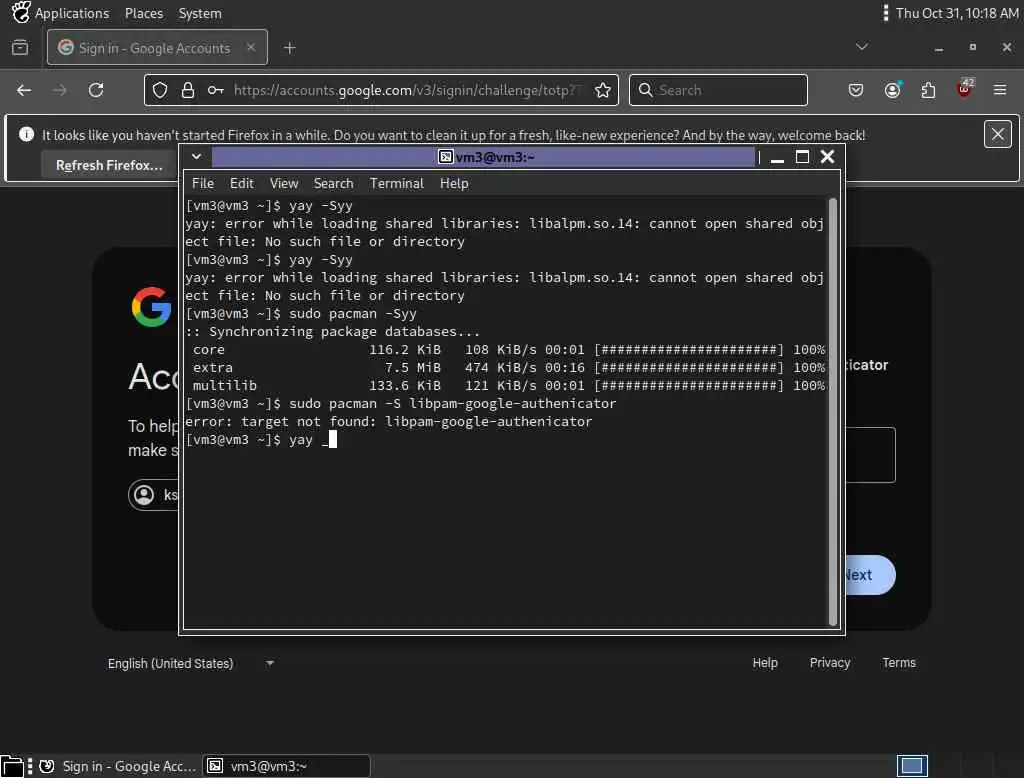Open the Places menu in the top panel

(x=144, y=13)
